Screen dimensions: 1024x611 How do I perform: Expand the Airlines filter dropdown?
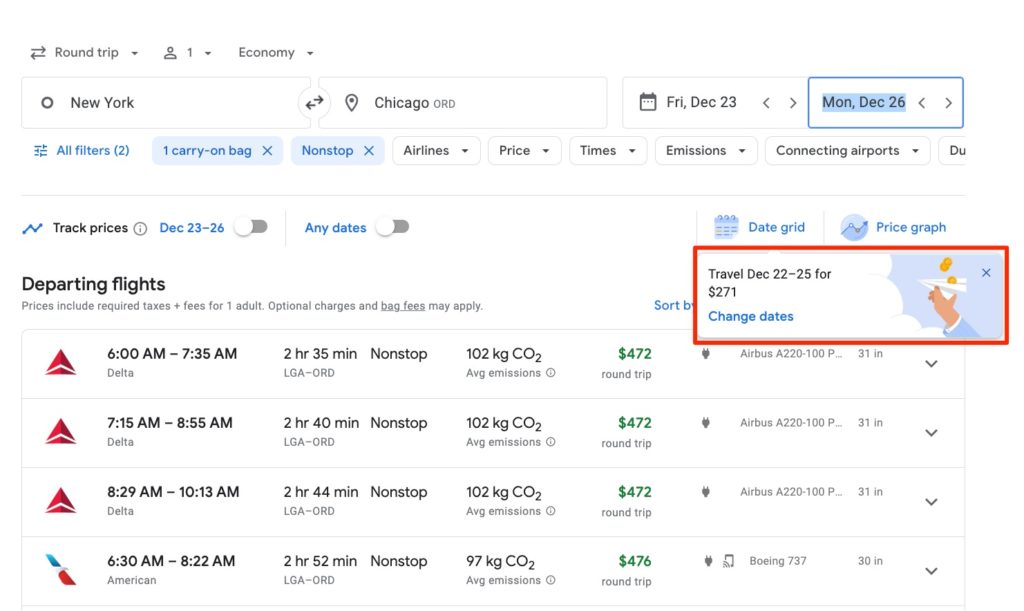436,151
